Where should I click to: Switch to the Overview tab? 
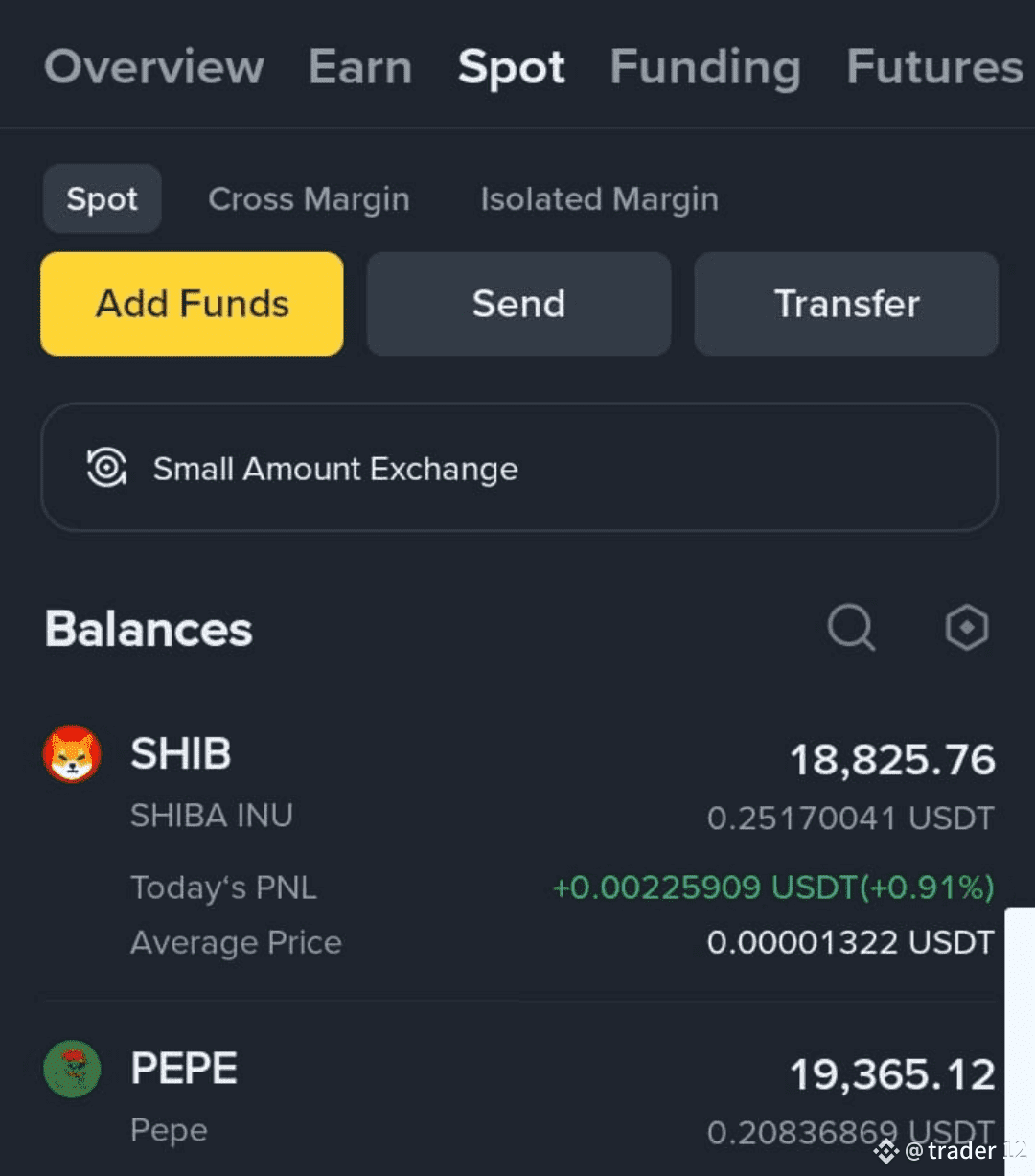coord(154,67)
